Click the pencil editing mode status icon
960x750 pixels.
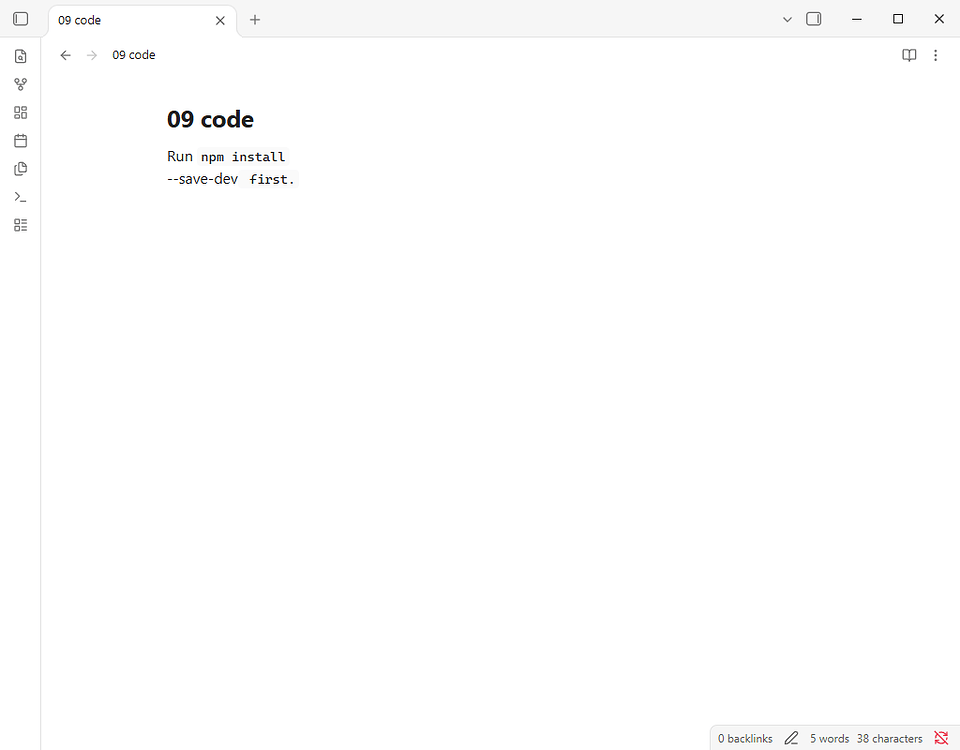[x=791, y=738]
